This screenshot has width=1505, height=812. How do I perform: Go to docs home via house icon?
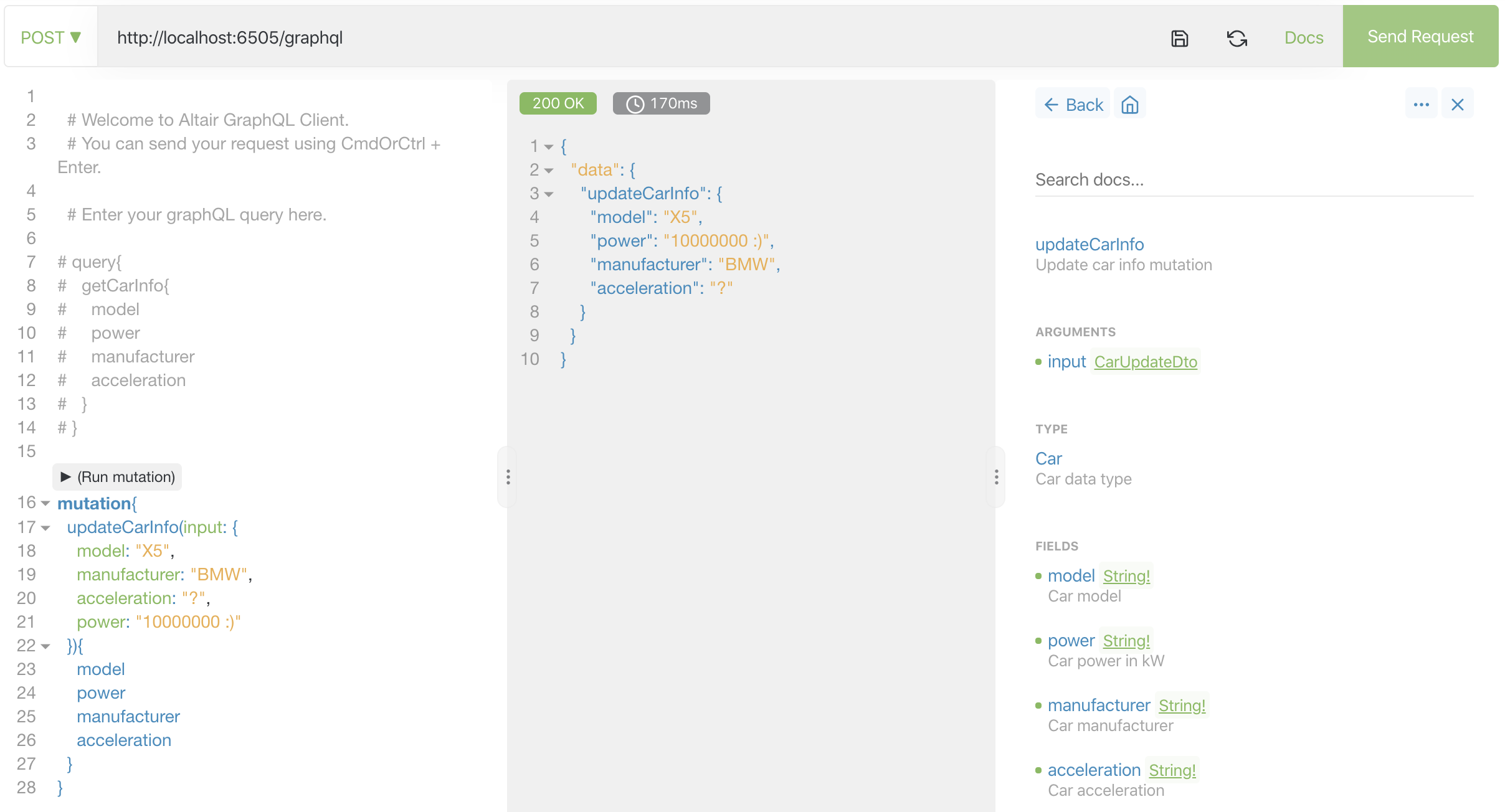coord(1129,105)
